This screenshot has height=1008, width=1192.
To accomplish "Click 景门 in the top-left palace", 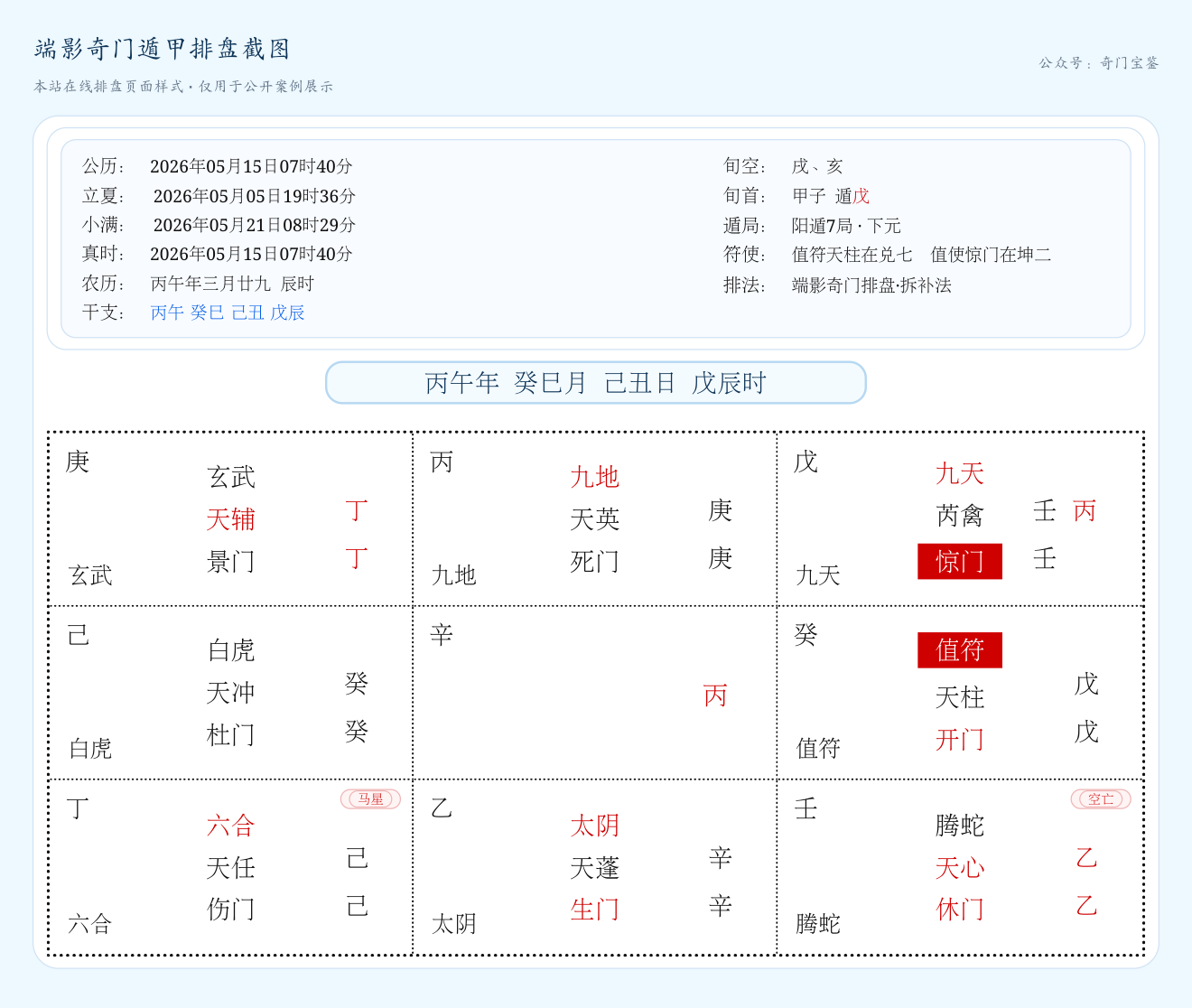I will (231, 562).
